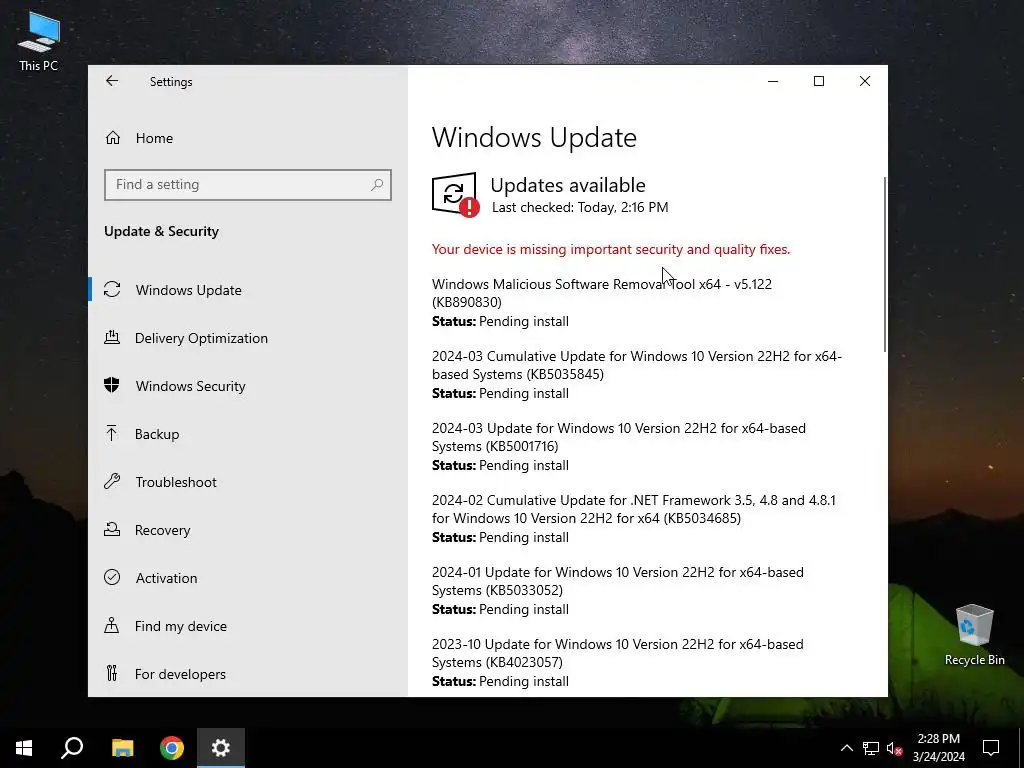Image resolution: width=1024 pixels, height=768 pixels.
Task: Click the back arrow in Settings
Action: point(112,81)
